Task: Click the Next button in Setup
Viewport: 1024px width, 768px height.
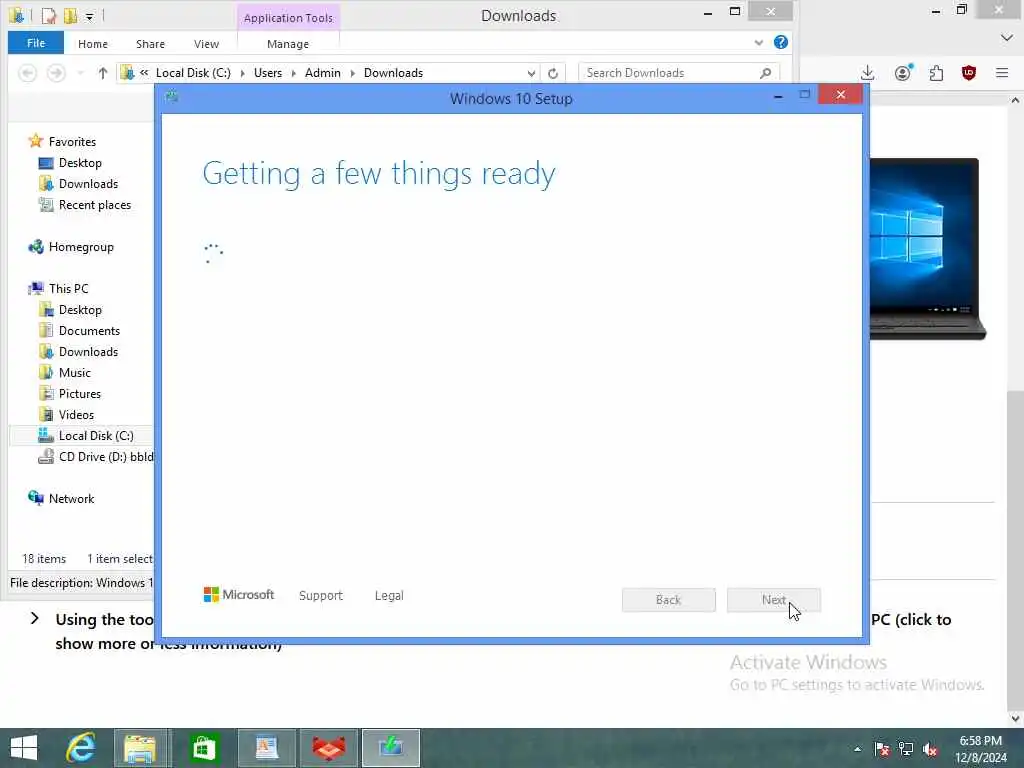Action: pyautogui.click(x=774, y=600)
